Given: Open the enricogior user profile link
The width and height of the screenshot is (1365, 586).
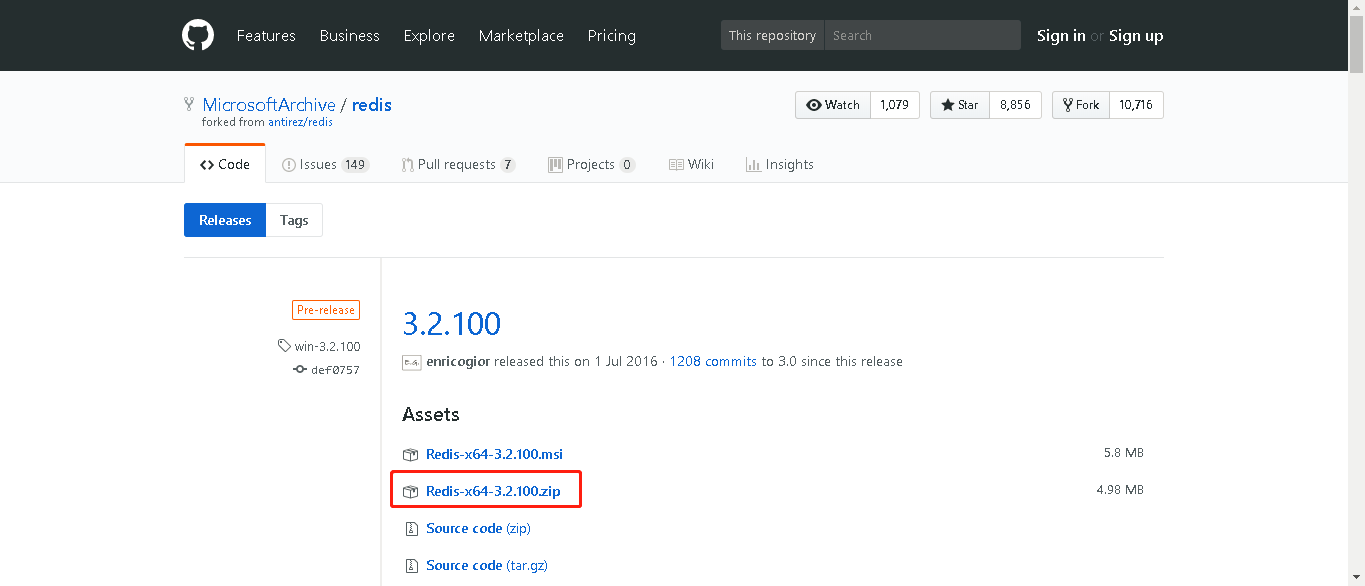Looking at the screenshot, I should 458,362.
